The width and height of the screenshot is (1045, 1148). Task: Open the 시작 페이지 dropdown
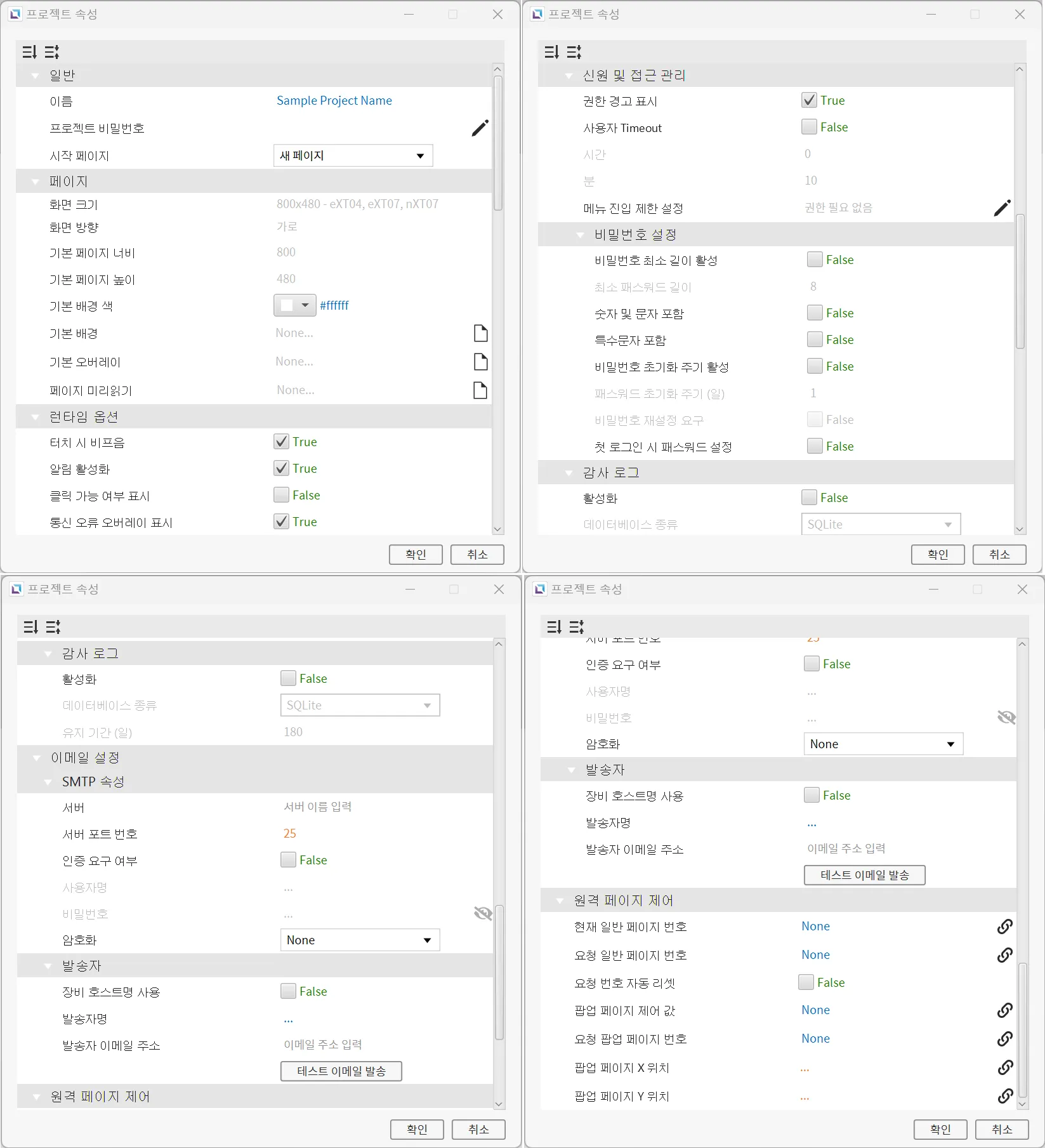pyautogui.click(x=353, y=156)
